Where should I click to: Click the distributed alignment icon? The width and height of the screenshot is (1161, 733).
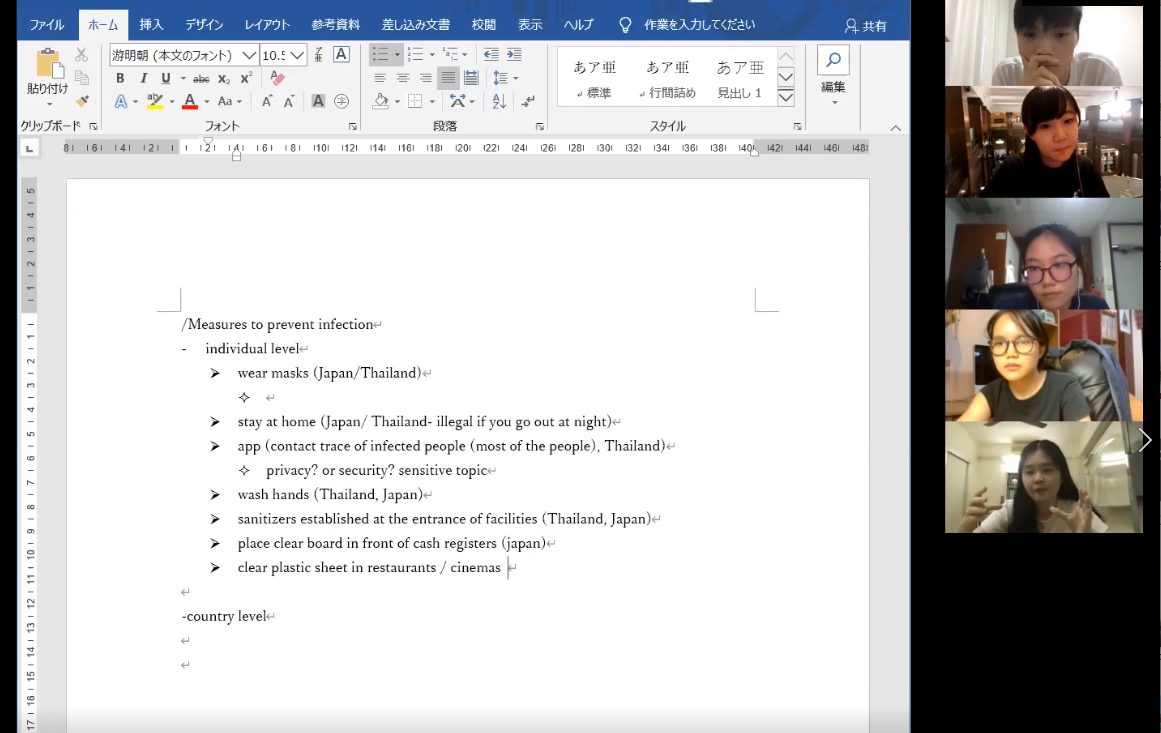(x=471, y=78)
